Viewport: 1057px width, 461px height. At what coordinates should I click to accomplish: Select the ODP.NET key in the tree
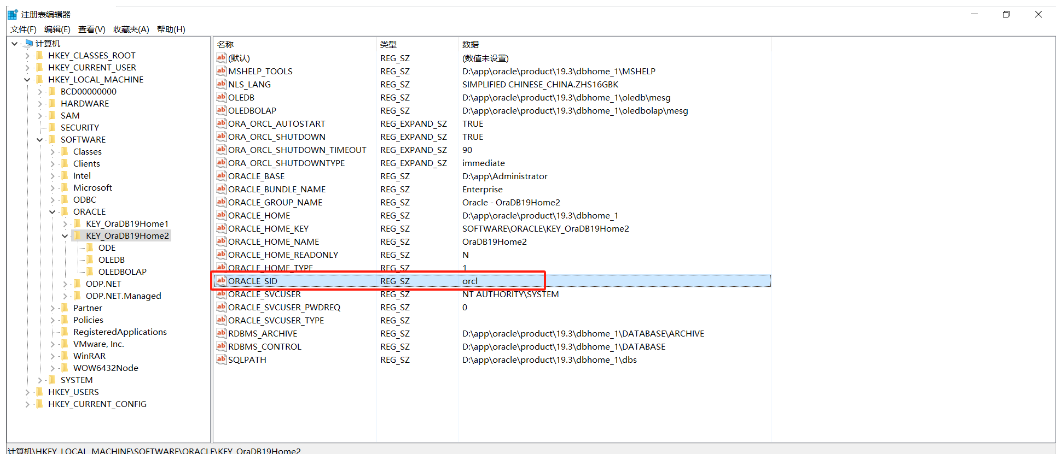pos(103,284)
